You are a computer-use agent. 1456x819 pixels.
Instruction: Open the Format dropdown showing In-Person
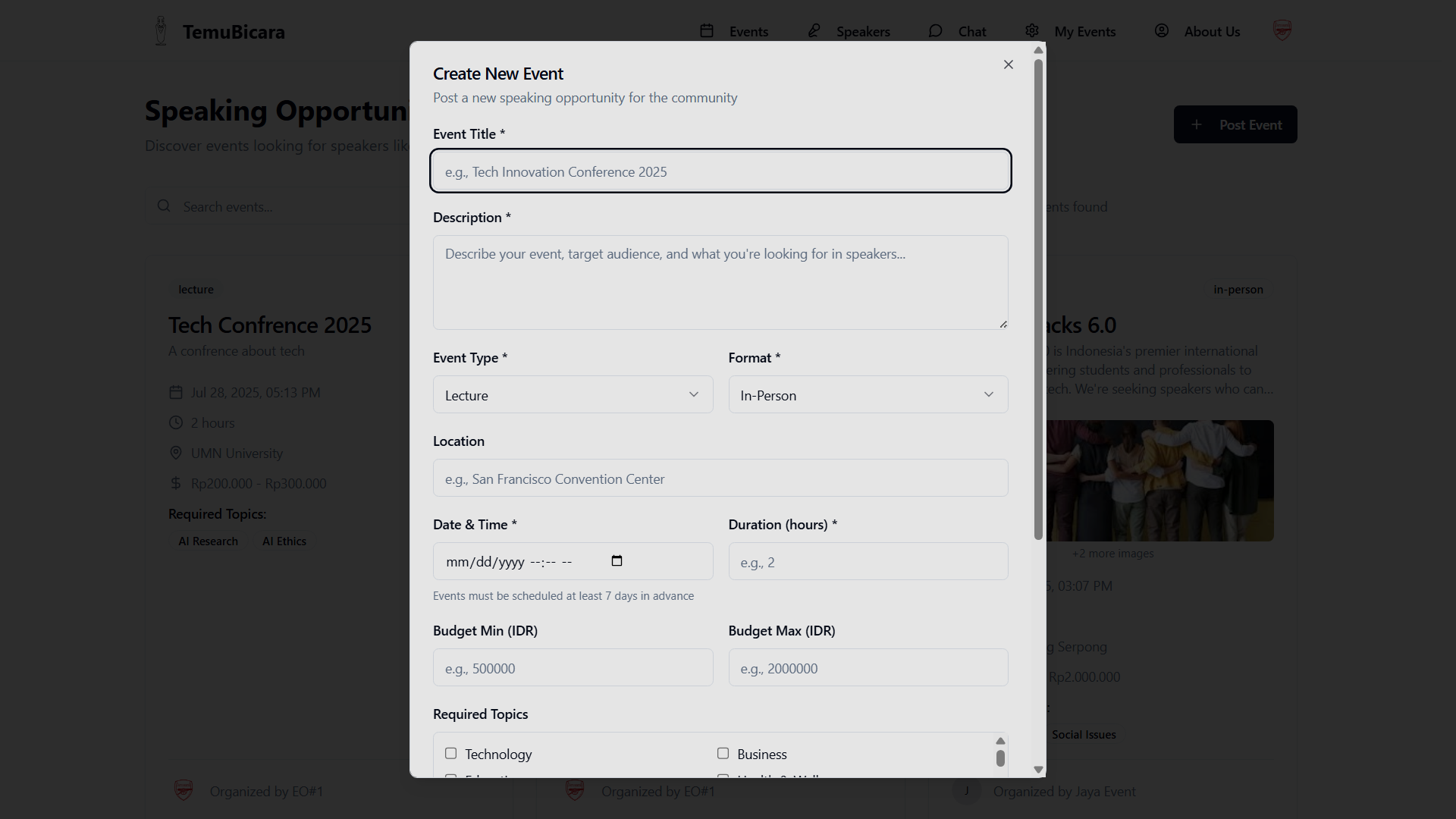868,394
